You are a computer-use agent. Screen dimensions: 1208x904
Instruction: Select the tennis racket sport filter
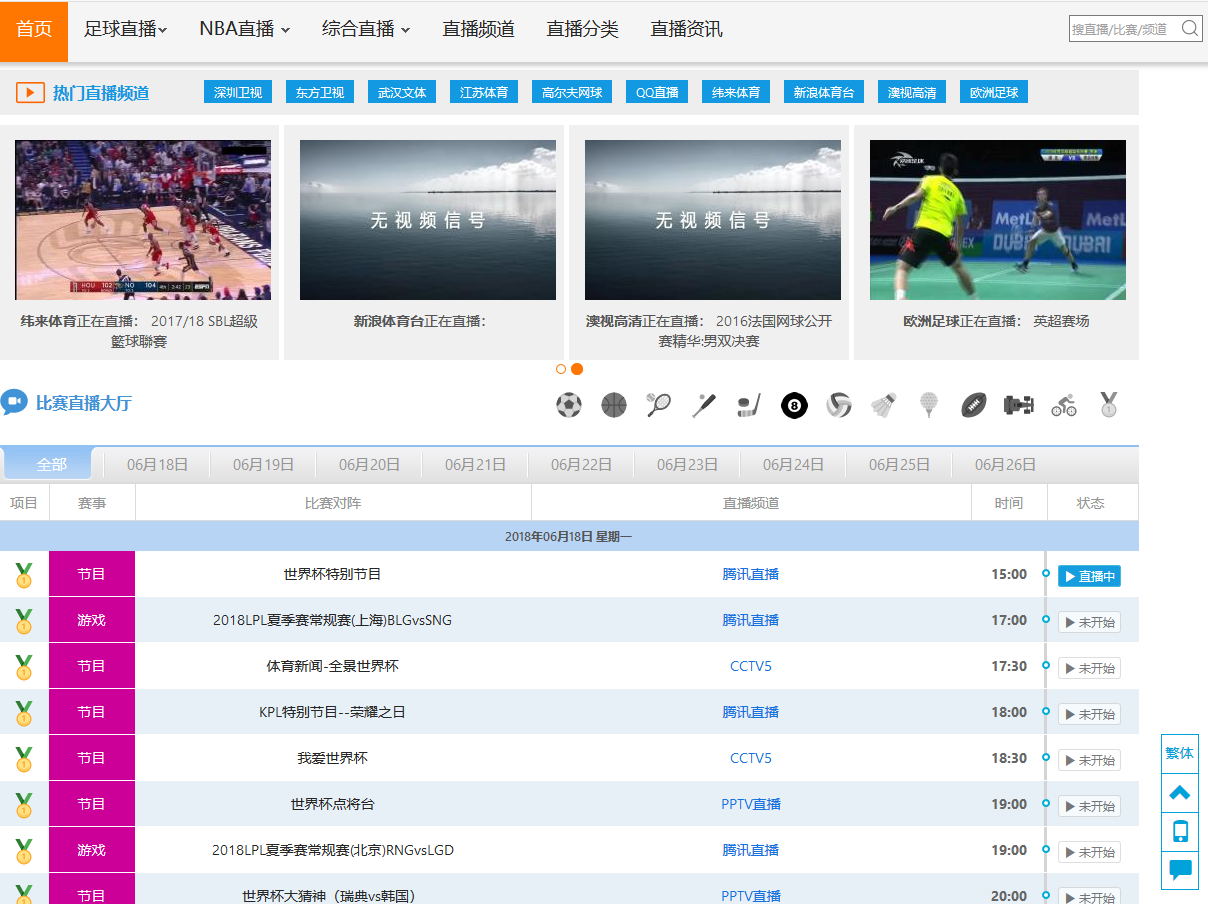point(659,405)
